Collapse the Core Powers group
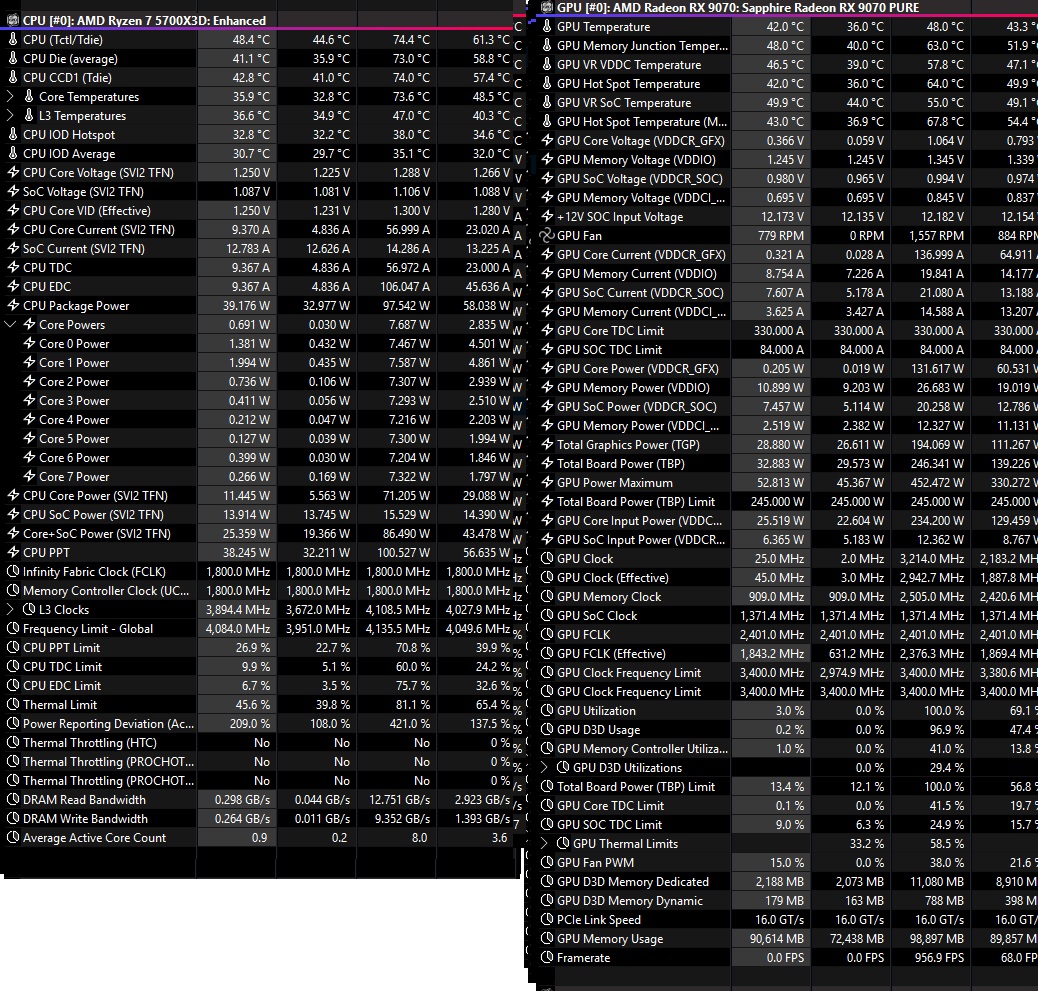1038x991 pixels. (10, 325)
